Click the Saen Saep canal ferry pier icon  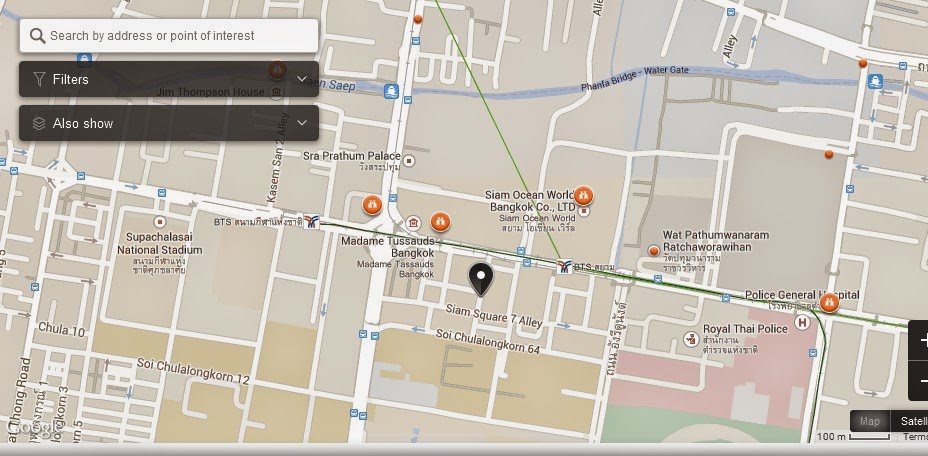coord(391,92)
